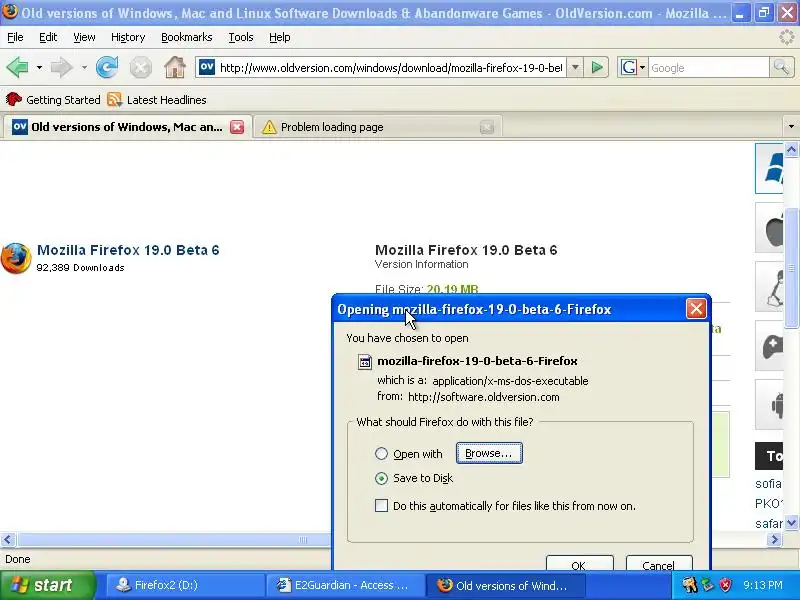Screen dimensions: 800x600
Task: Open the Getting Started bookmark
Action: point(53,99)
